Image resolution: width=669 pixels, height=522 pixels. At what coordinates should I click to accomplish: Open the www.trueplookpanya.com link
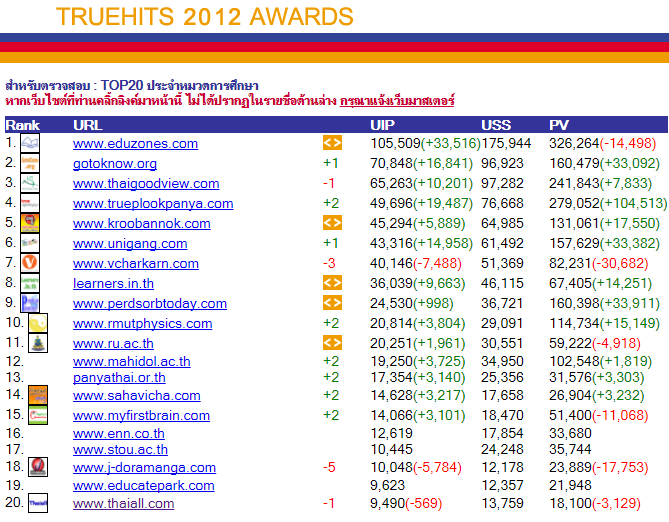(153, 204)
